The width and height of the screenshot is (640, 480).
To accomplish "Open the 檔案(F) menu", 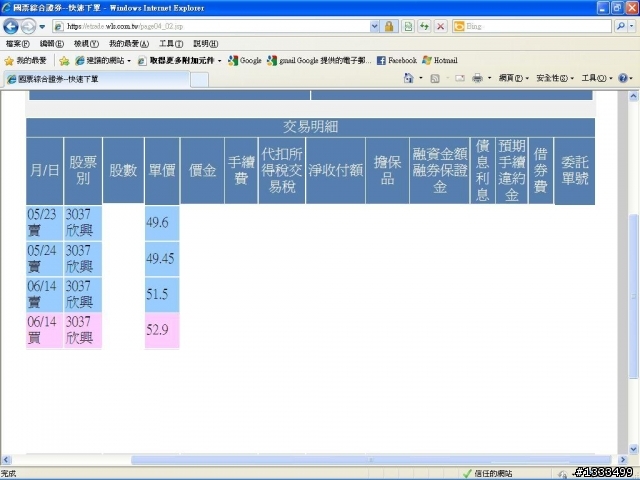I will pos(18,43).
